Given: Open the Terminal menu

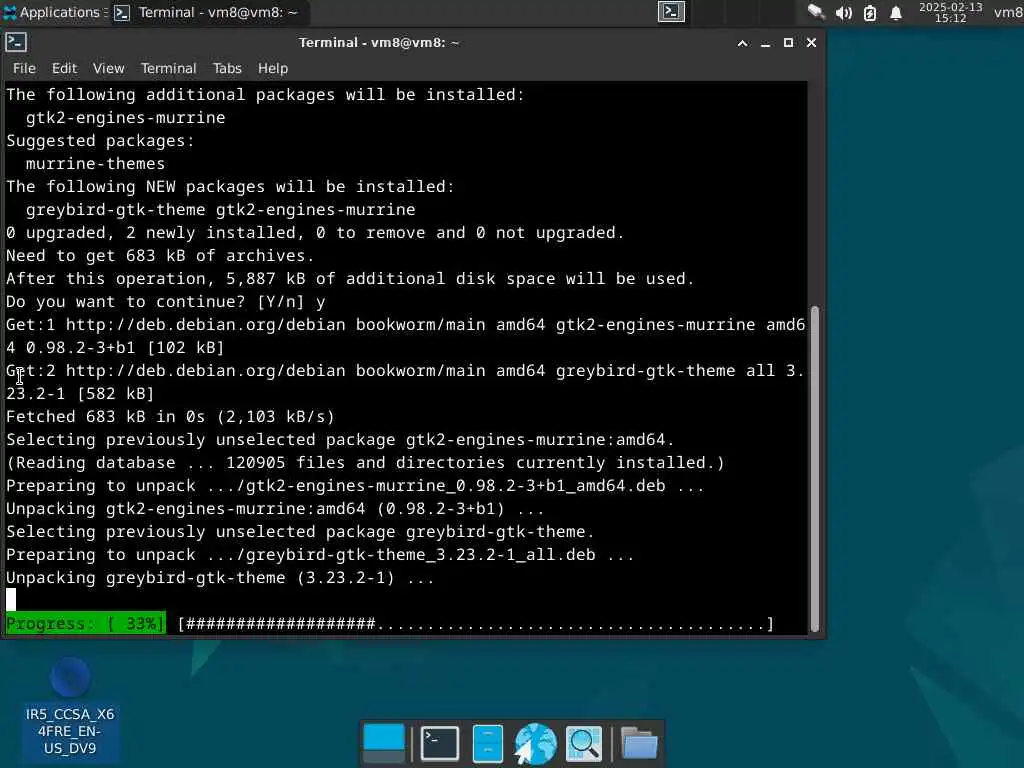Looking at the screenshot, I should tap(168, 68).
